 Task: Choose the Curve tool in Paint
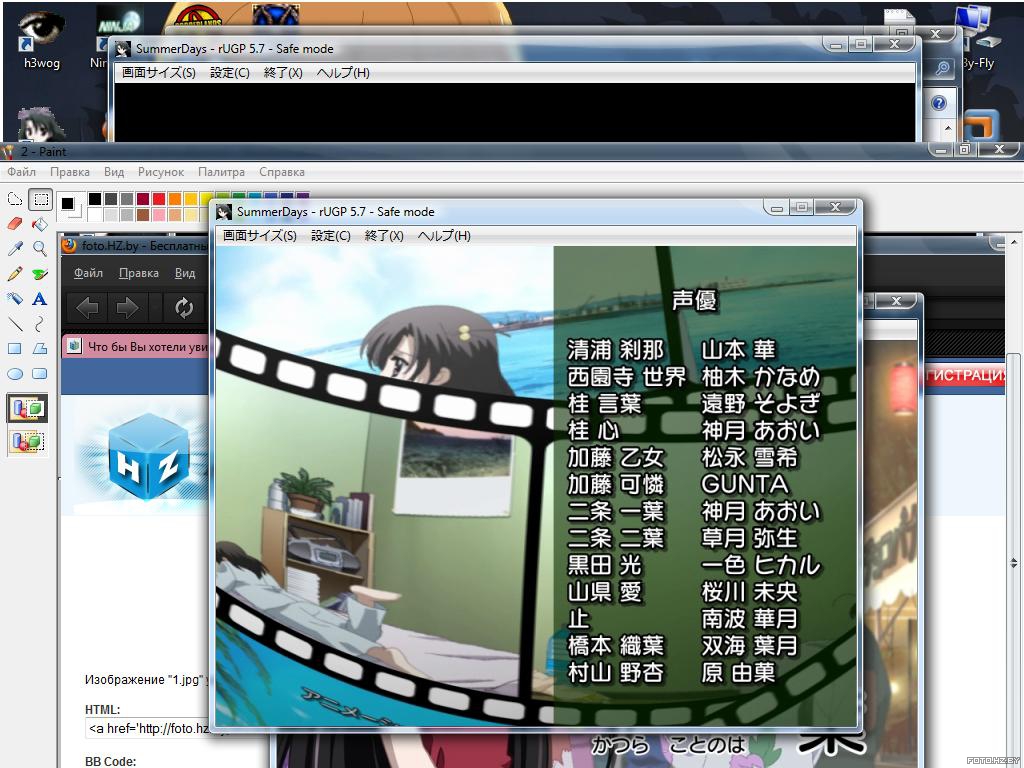pyautogui.click(x=40, y=324)
